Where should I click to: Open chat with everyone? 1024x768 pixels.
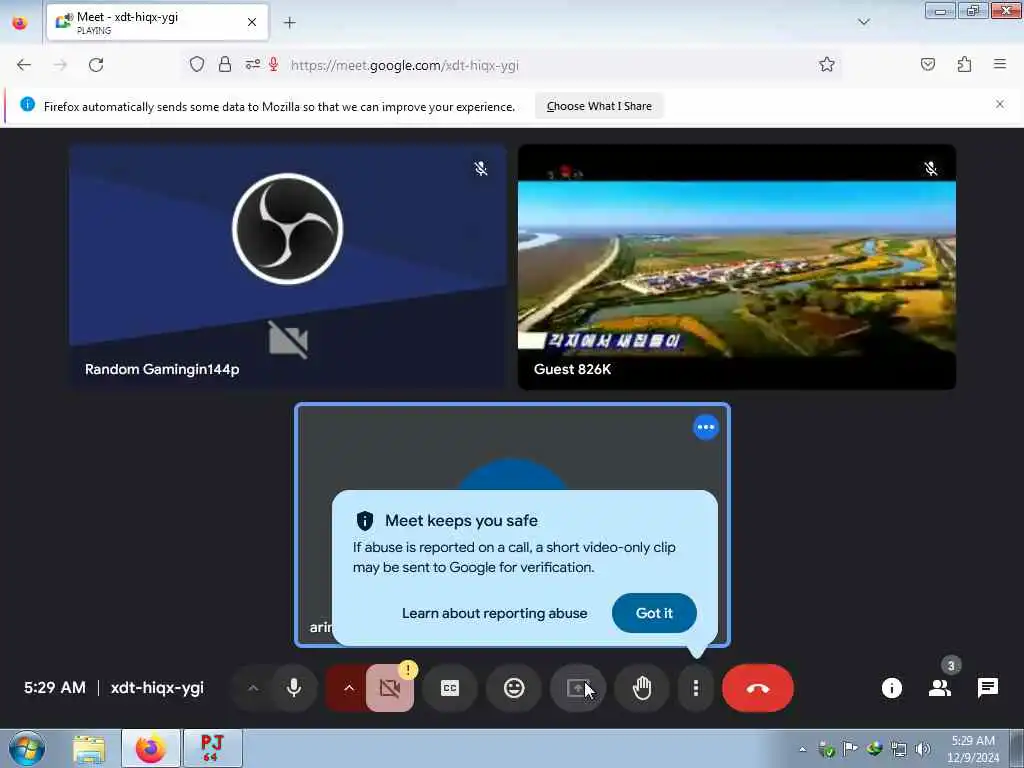[987, 688]
